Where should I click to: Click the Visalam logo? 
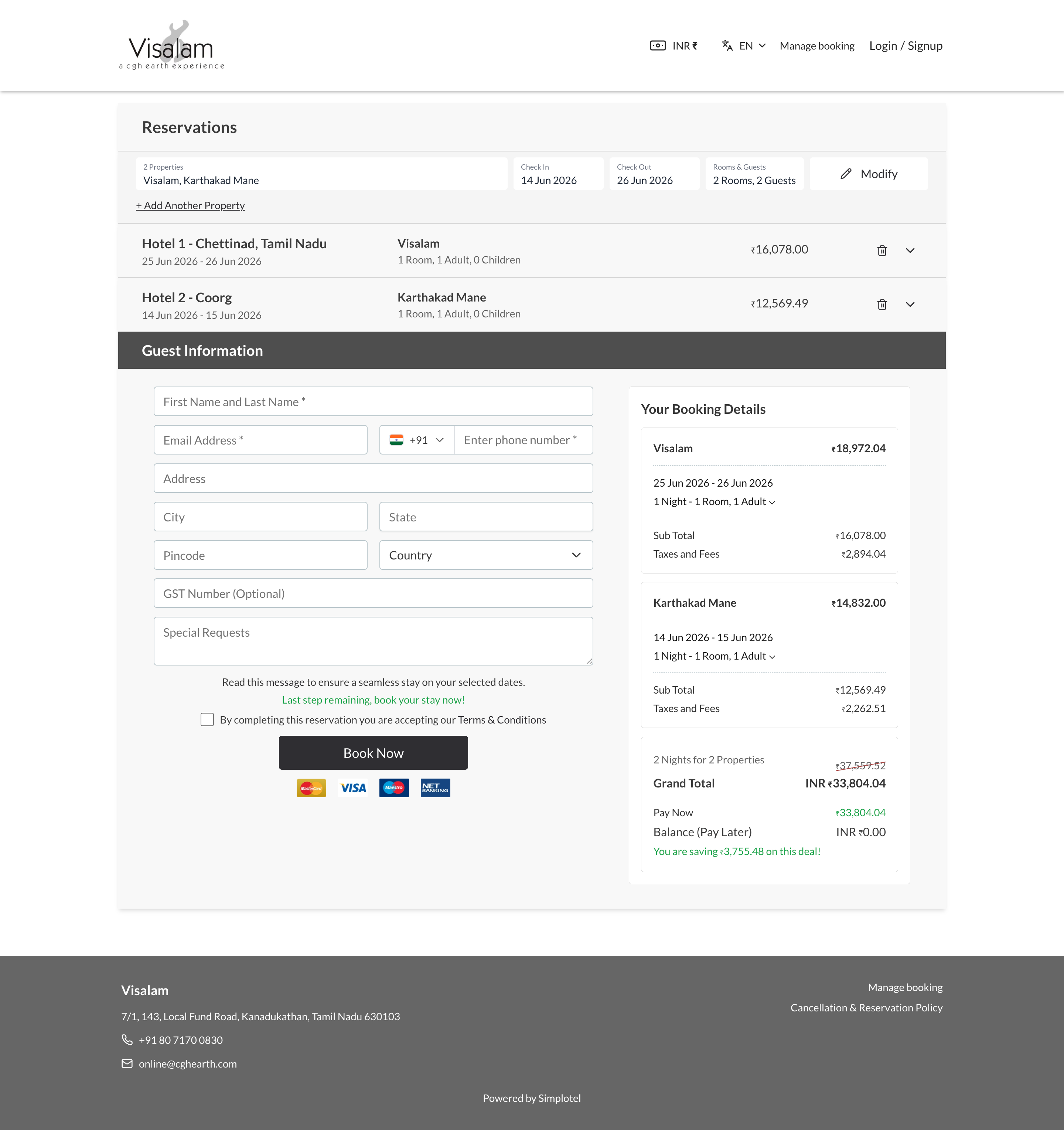[x=172, y=45]
